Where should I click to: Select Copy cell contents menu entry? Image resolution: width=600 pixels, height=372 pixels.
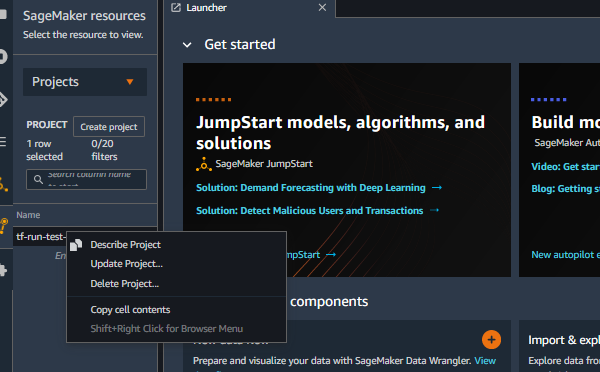(x=130, y=310)
